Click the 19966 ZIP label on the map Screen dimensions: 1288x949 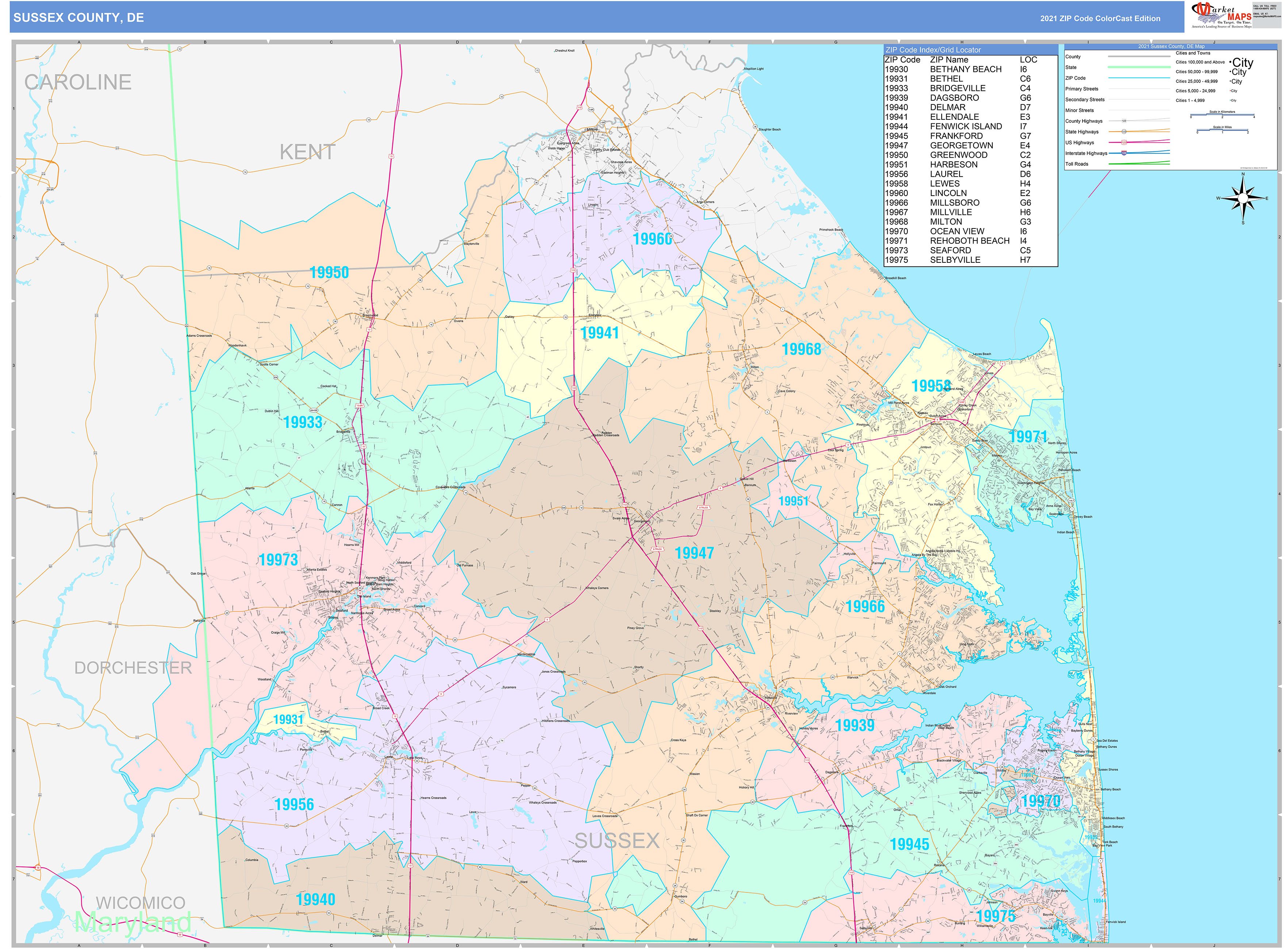pos(865,606)
